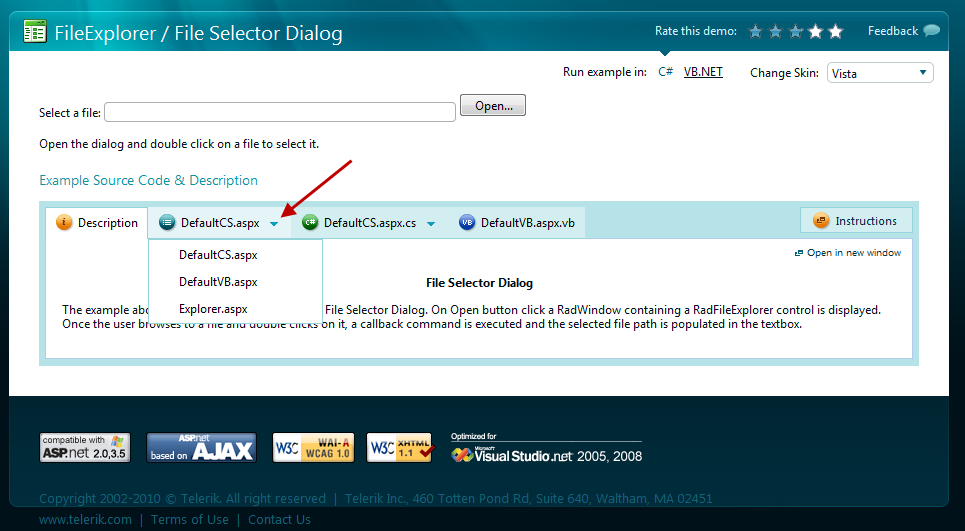Click the ASP.net compatible badge
The height and width of the screenshot is (531, 965).
click(85, 447)
